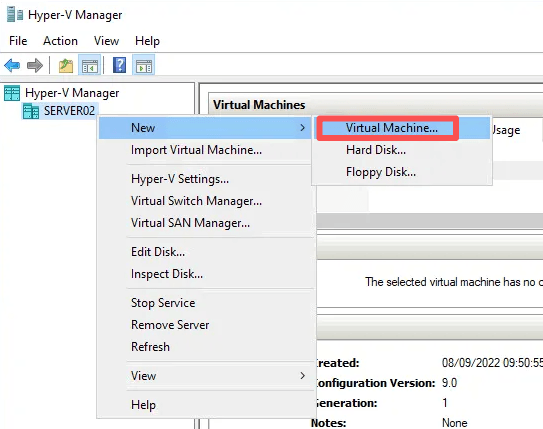This screenshot has height=429, width=543.
Task: Open the File menu
Action: 18,41
